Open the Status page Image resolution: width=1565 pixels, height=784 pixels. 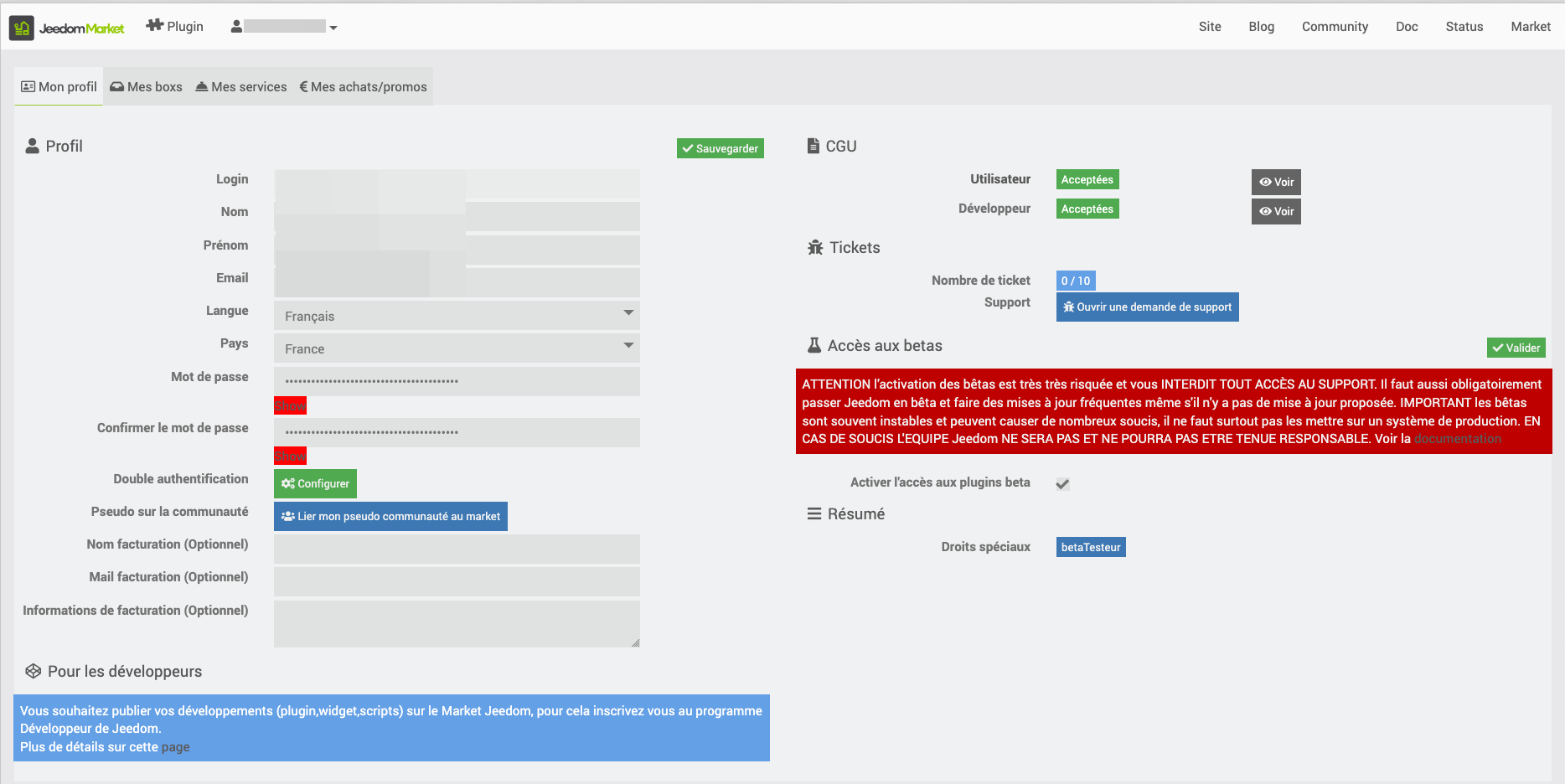pyautogui.click(x=1464, y=27)
